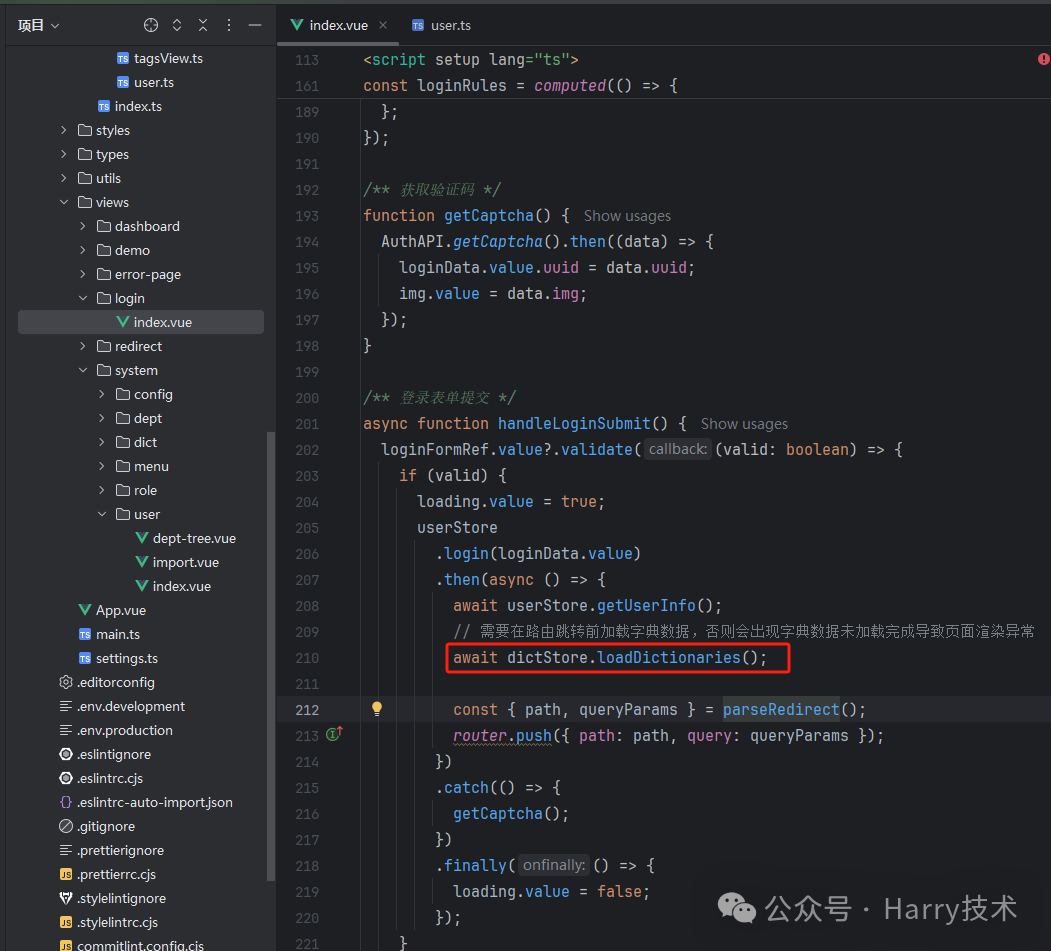Click the red error indicator in editor corner
The height and width of the screenshot is (951, 1051).
[x=1044, y=59]
